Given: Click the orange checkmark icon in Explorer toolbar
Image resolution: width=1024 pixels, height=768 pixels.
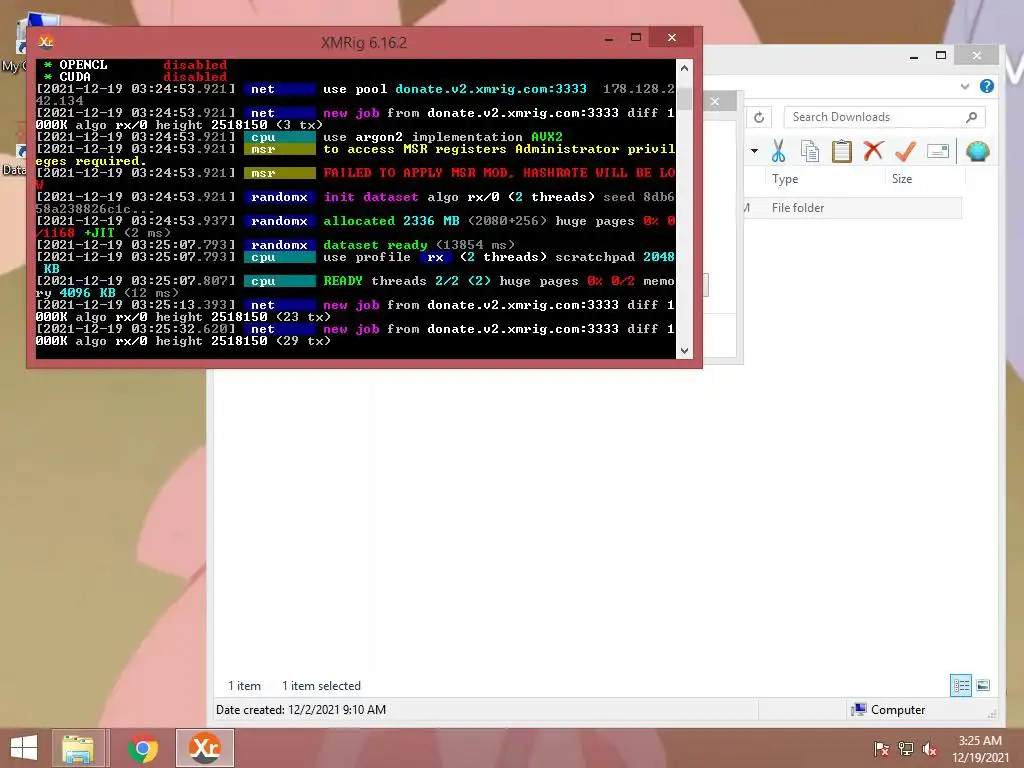Looking at the screenshot, I should pos(905,151).
